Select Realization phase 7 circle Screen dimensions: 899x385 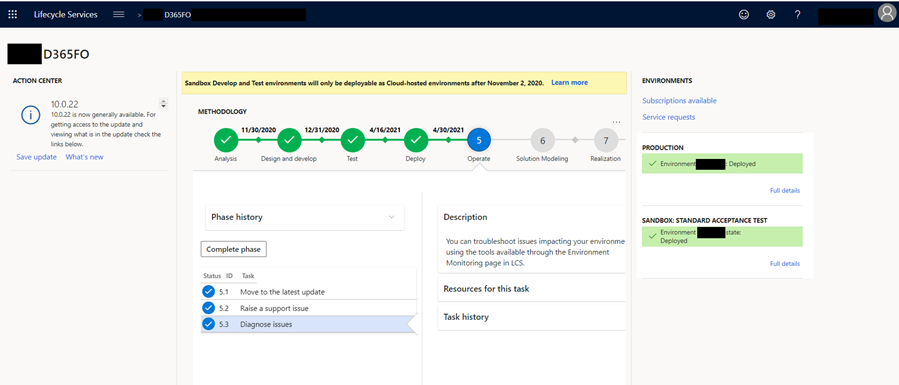point(605,140)
